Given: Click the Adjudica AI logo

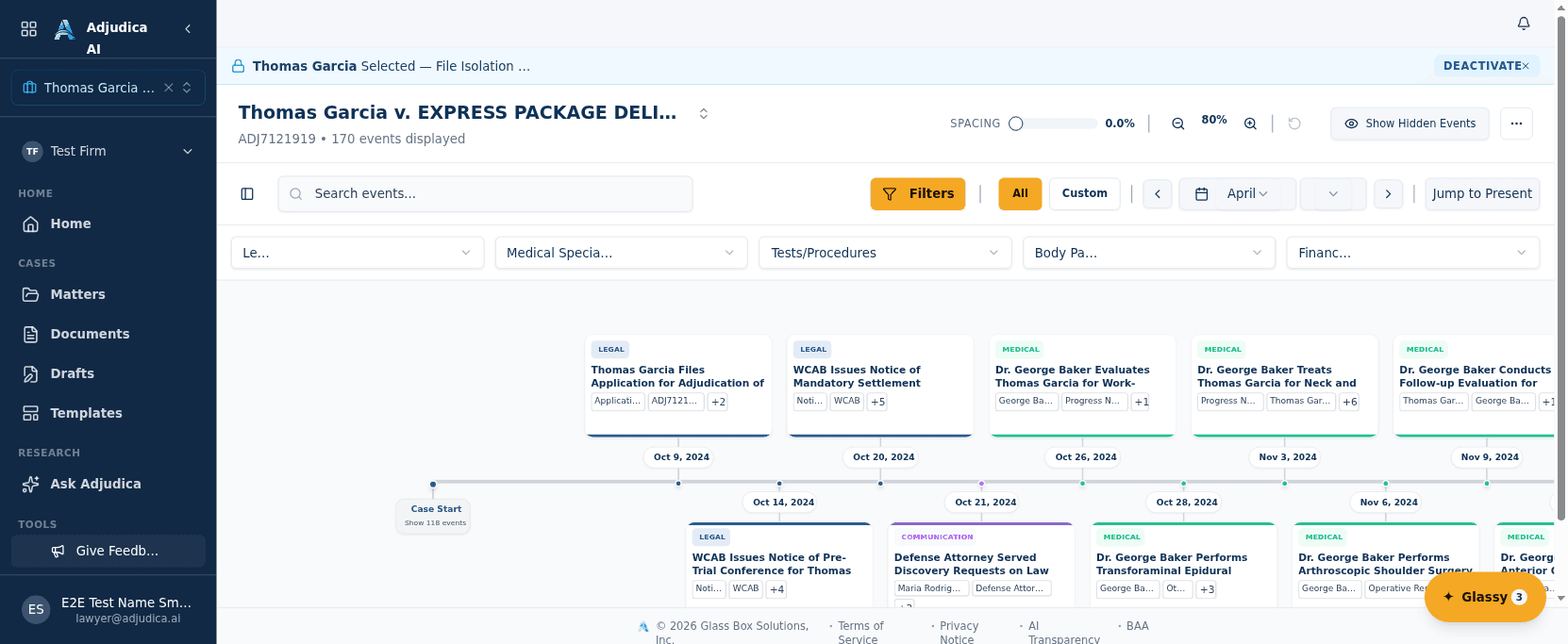Looking at the screenshot, I should click(64, 30).
